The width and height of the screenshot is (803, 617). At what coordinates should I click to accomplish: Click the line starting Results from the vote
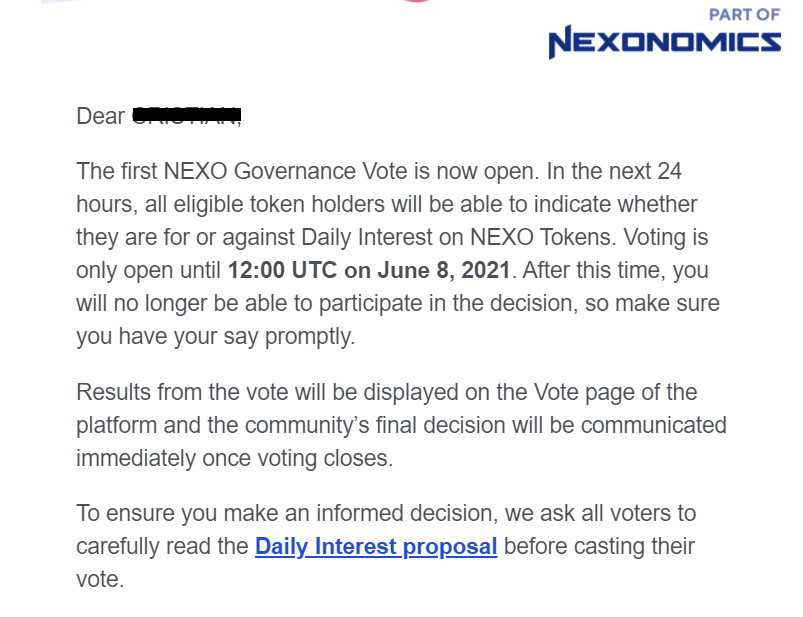coord(387,392)
